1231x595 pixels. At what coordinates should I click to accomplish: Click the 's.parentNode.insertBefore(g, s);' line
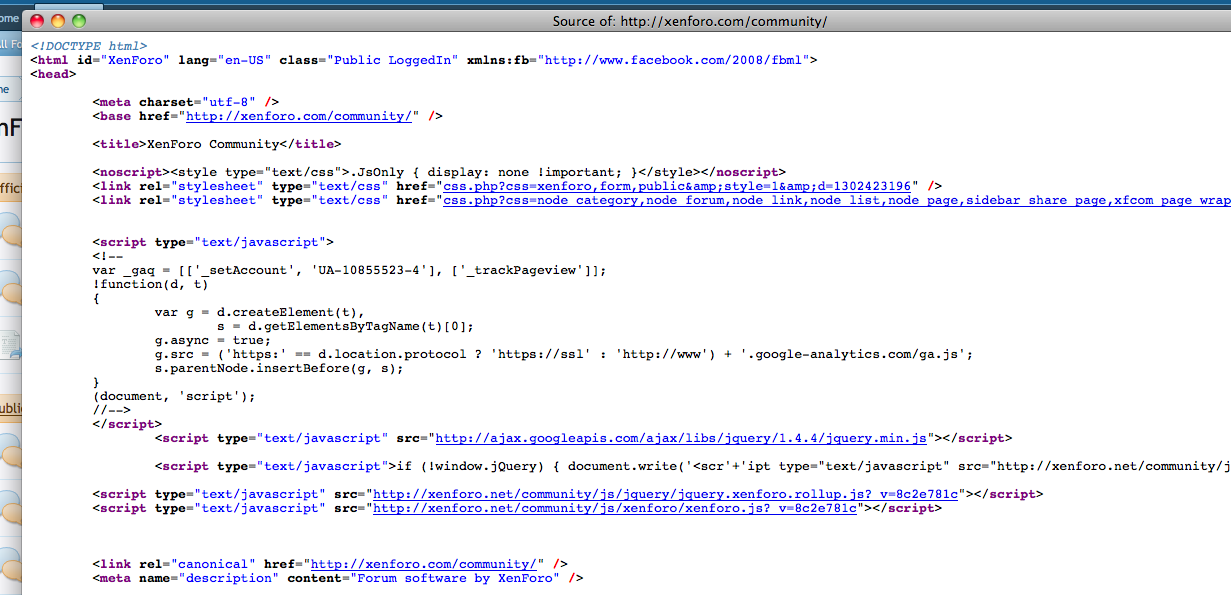pyautogui.click(x=279, y=368)
